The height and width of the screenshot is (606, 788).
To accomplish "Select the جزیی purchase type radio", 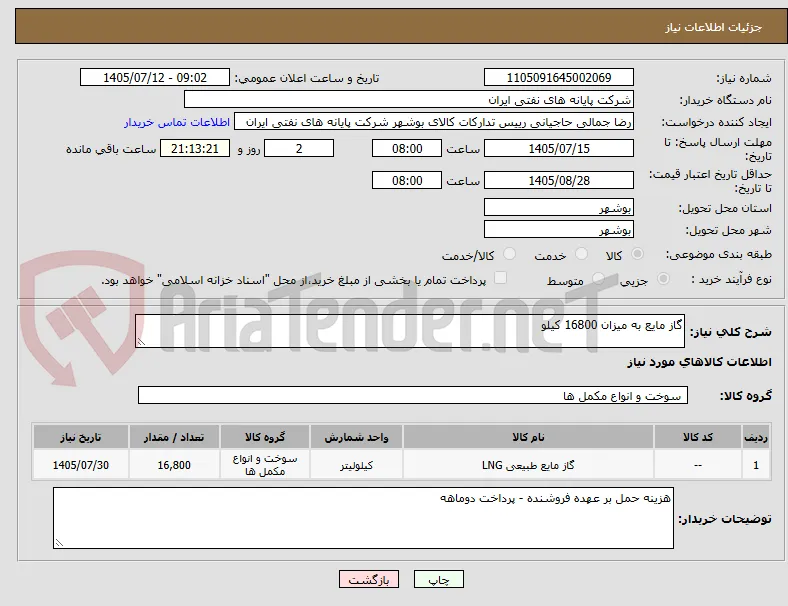I will click(x=663, y=278).
